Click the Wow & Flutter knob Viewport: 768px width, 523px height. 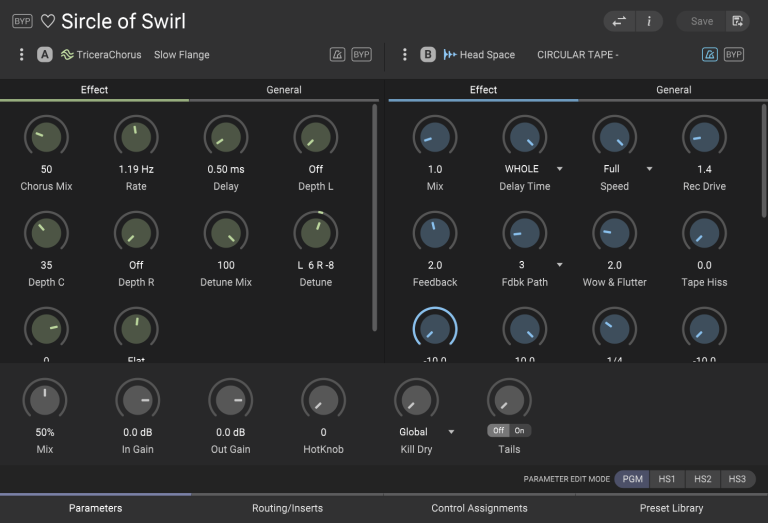615,233
